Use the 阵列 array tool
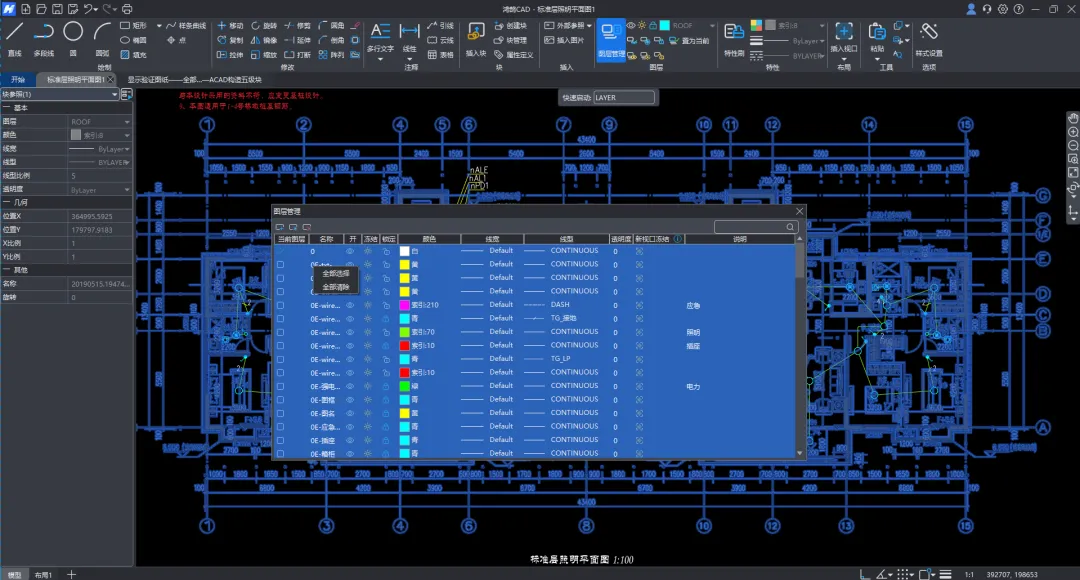This screenshot has width=1080, height=580. [x=331, y=54]
